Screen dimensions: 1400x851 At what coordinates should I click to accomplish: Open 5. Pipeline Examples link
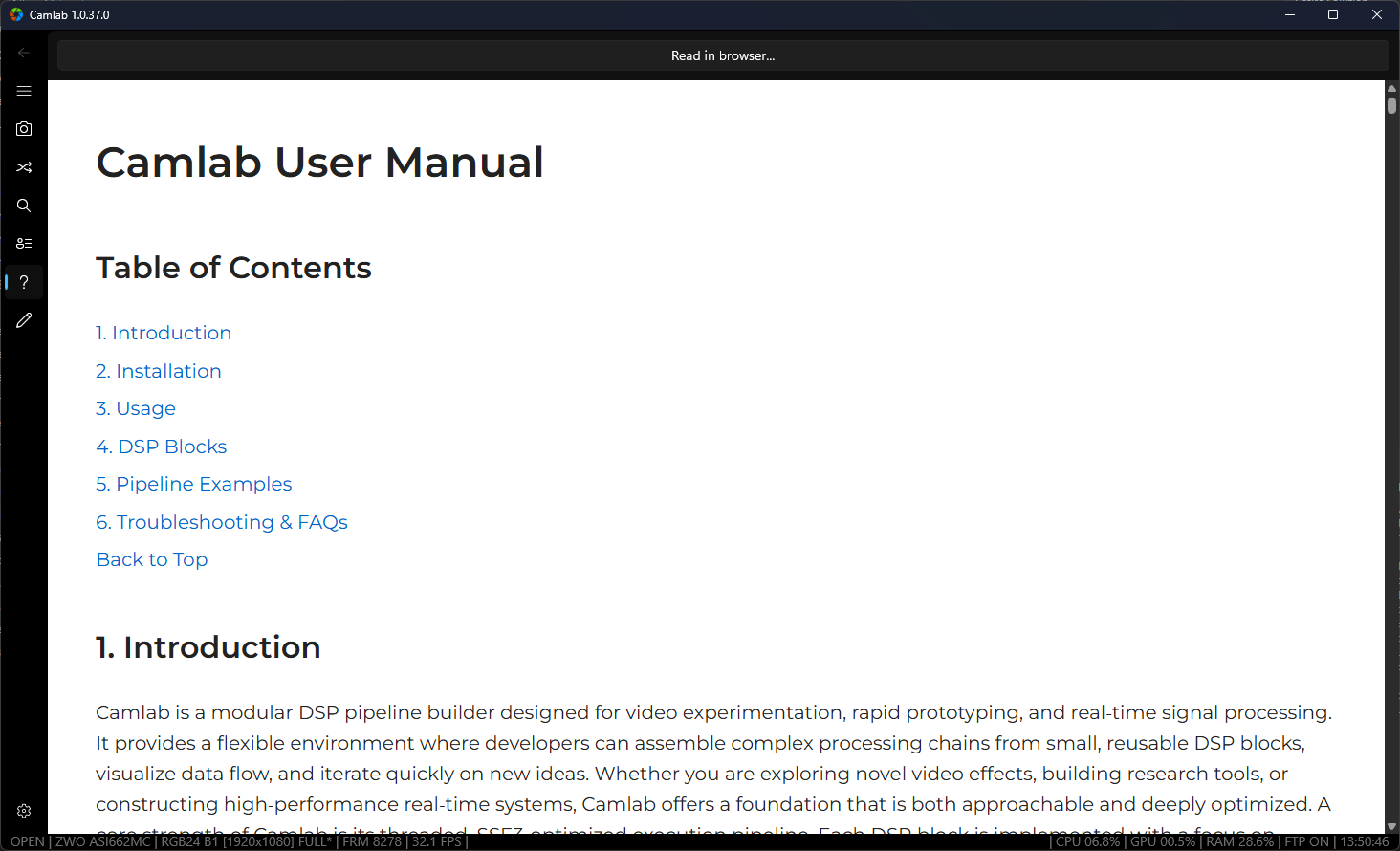coord(194,484)
